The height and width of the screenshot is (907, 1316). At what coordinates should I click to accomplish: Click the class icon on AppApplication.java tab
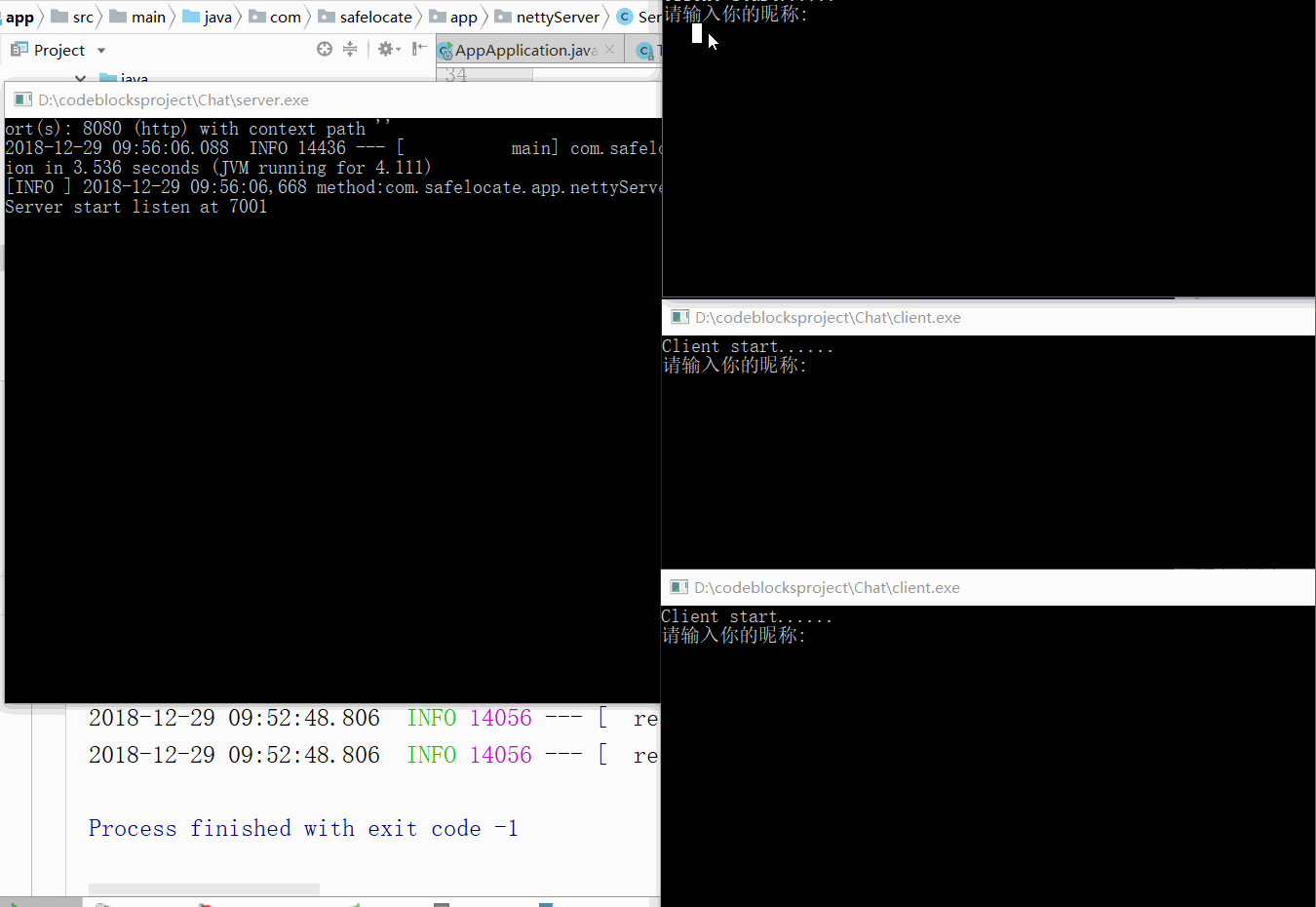pyautogui.click(x=445, y=49)
